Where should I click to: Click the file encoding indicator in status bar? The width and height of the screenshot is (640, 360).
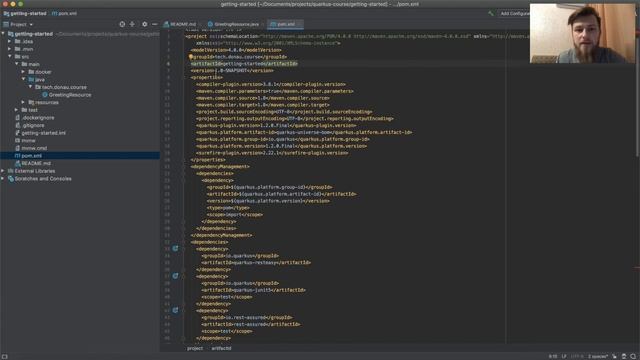pyautogui.click(x=577, y=356)
